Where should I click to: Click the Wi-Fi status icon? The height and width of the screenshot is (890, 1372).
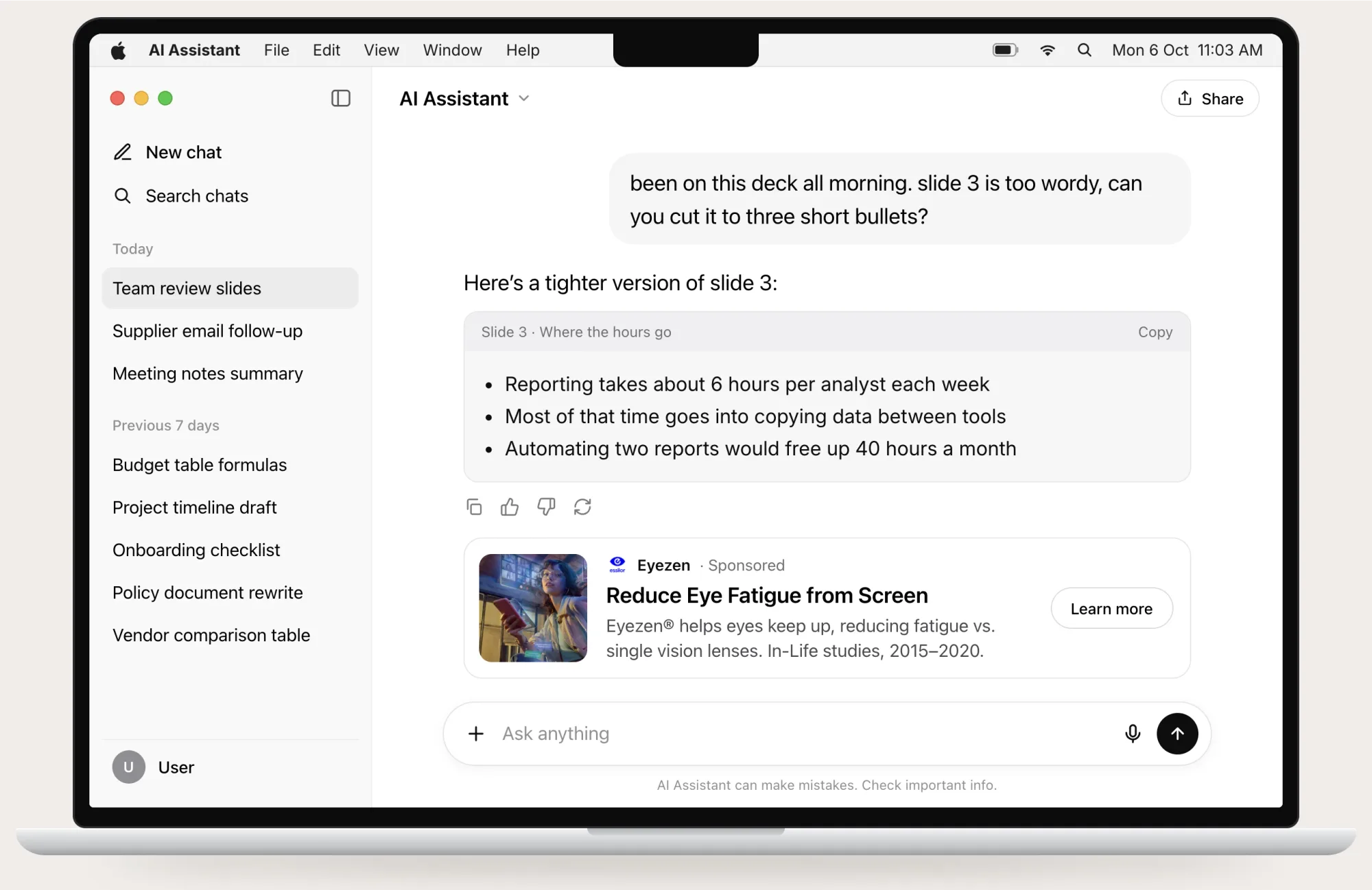(1048, 50)
